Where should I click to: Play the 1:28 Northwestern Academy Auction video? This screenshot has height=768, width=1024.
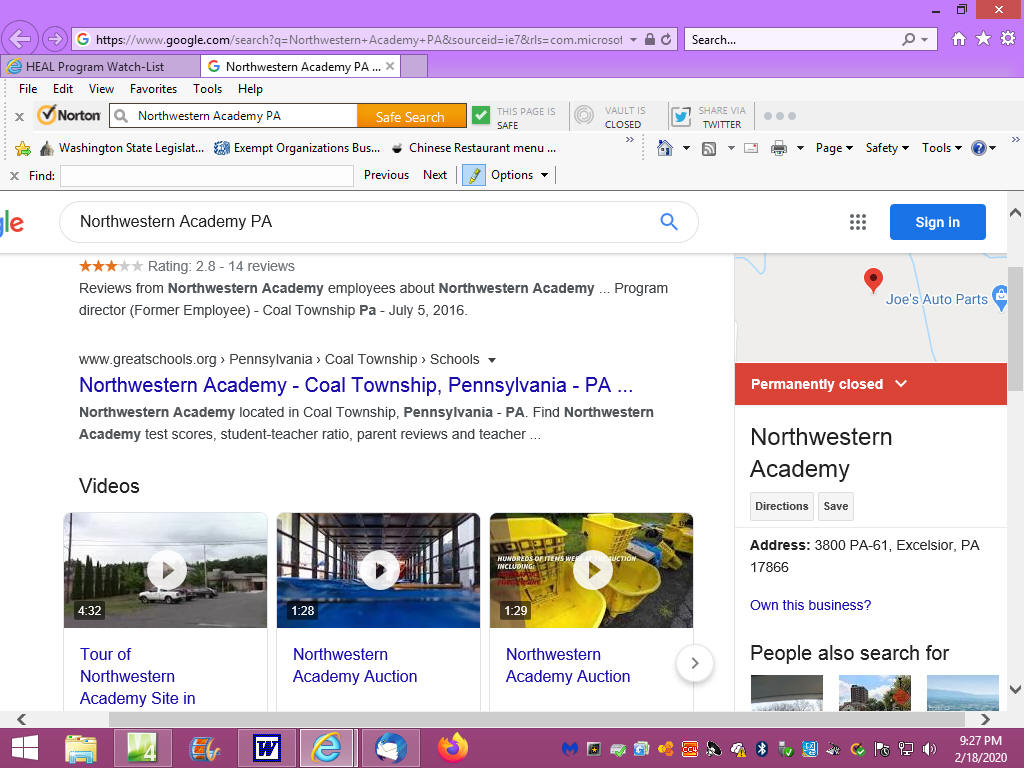point(379,570)
